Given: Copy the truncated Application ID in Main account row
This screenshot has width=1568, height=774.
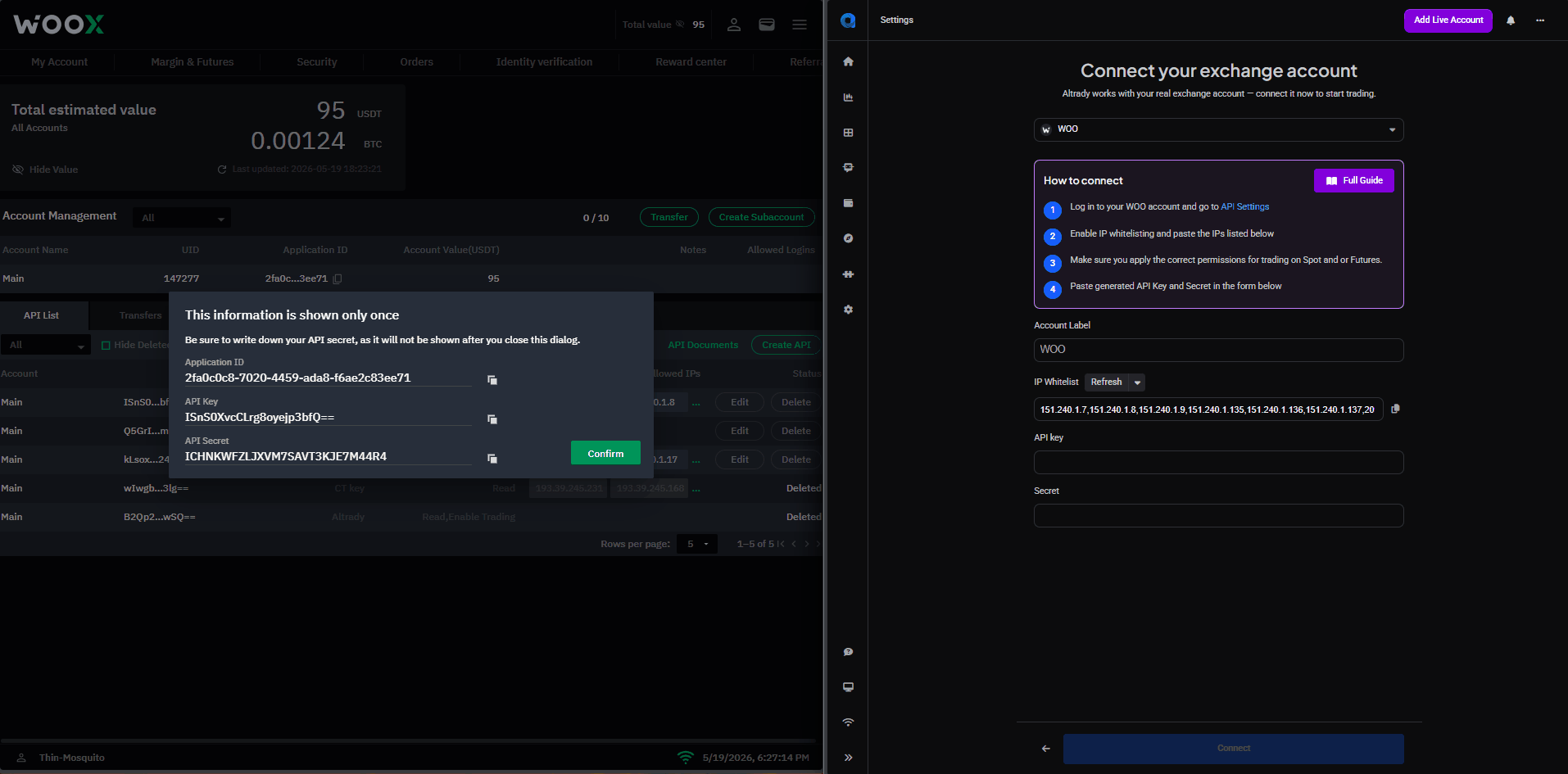Looking at the screenshot, I should [x=338, y=278].
